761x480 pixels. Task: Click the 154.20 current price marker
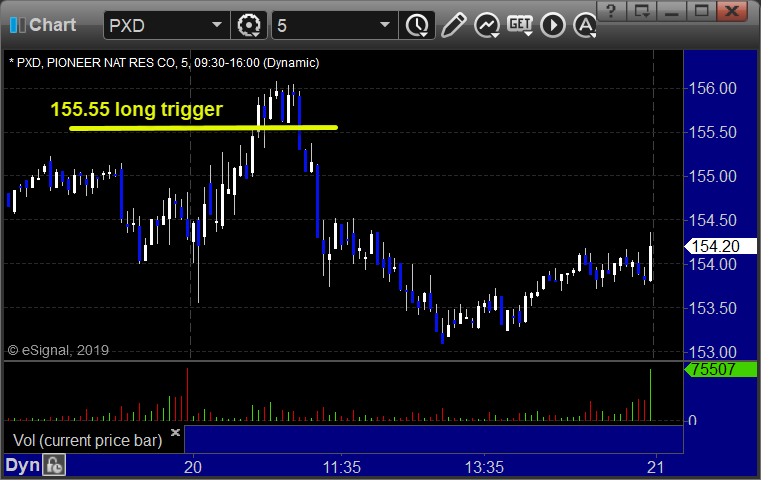tap(720, 246)
